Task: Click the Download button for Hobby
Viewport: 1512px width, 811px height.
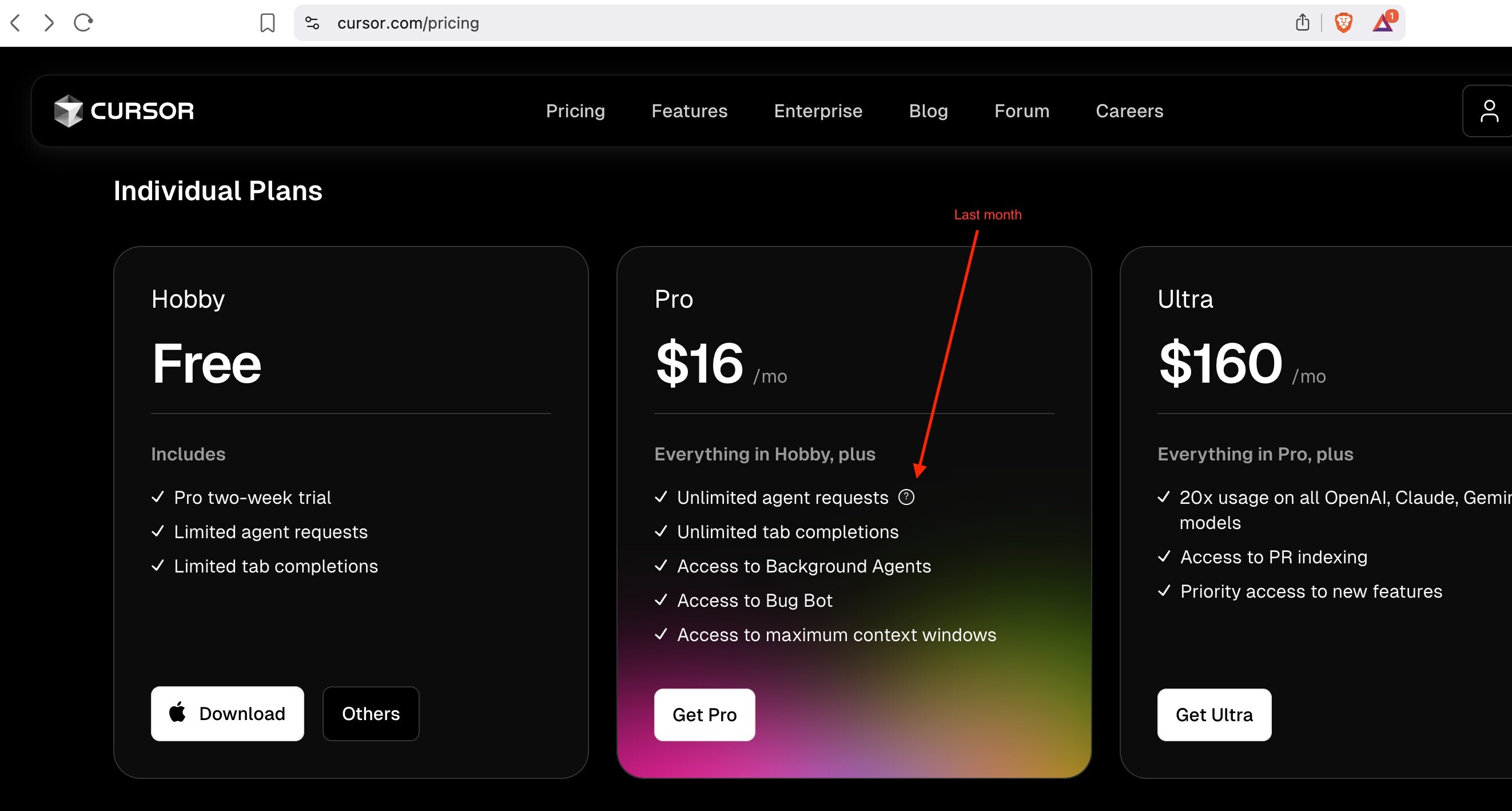Action: [227, 714]
